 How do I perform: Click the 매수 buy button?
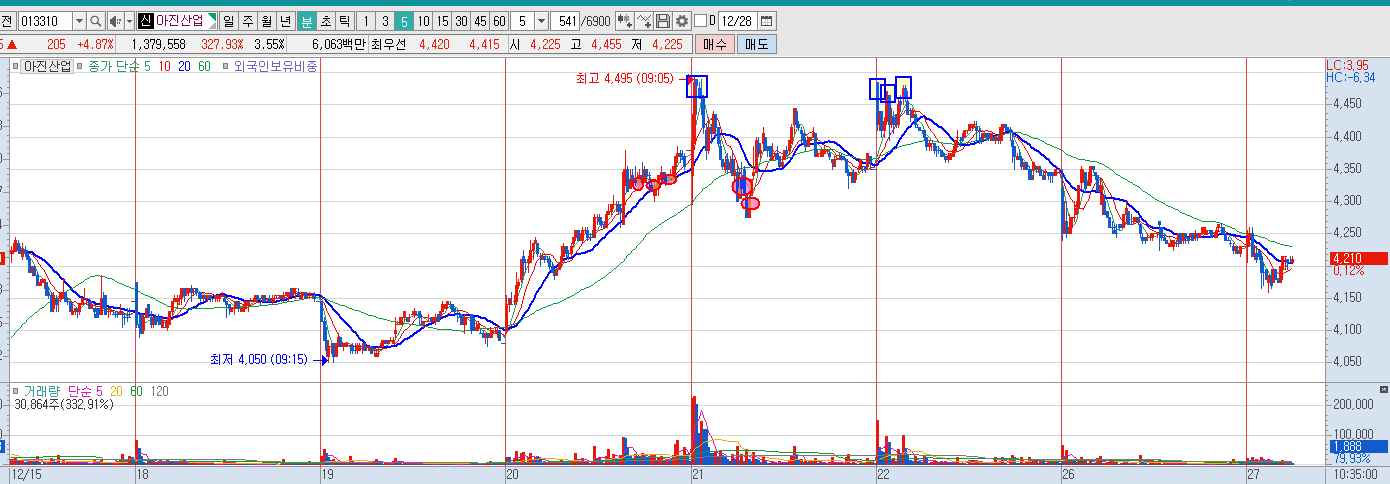pyautogui.click(x=715, y=45)
